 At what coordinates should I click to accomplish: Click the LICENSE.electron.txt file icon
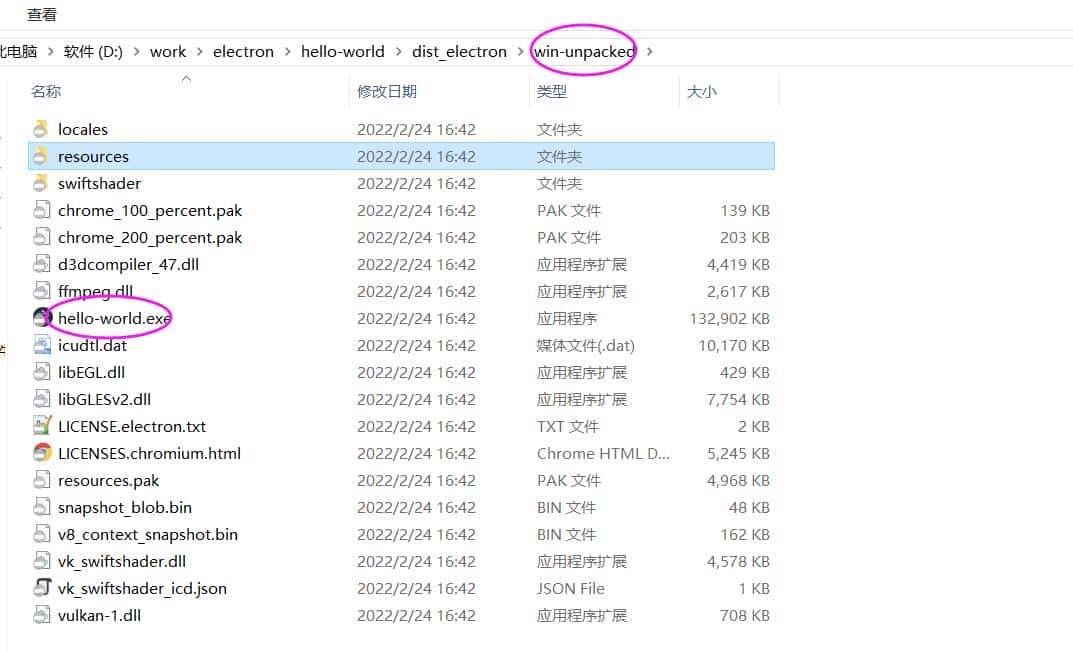tap(41, 426)
